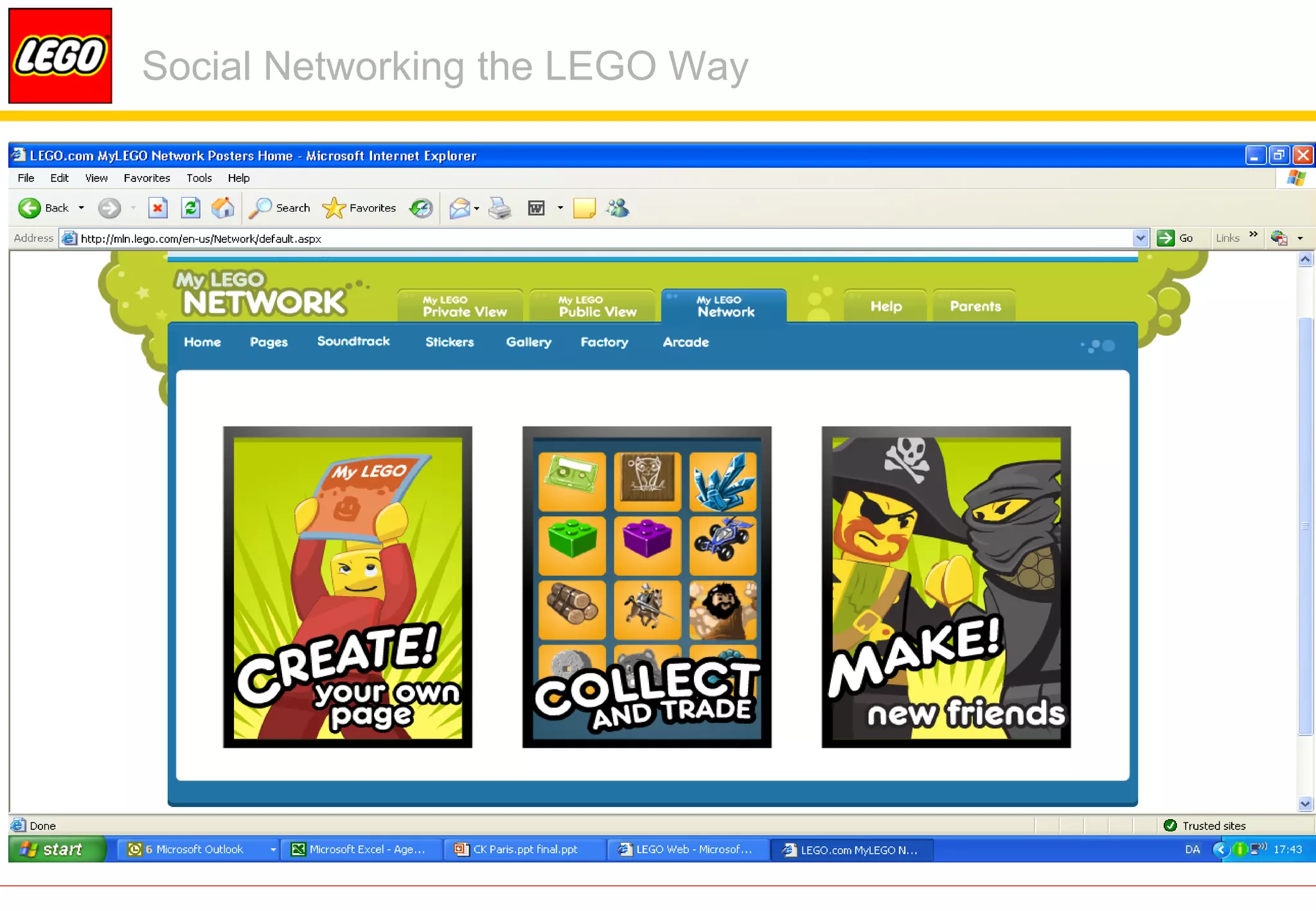The height and width of the screenshot is (911, 1316).
Task: Click the Go button
Action: 1175,238
